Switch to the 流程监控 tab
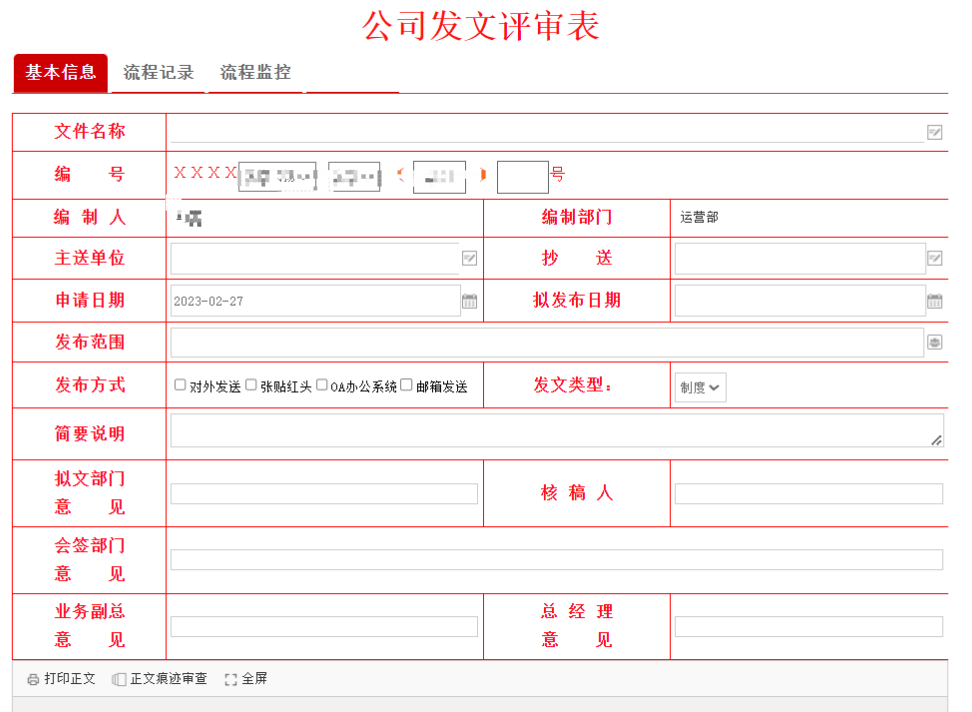This screenshot has height=712, width=972. click(255, 73)
